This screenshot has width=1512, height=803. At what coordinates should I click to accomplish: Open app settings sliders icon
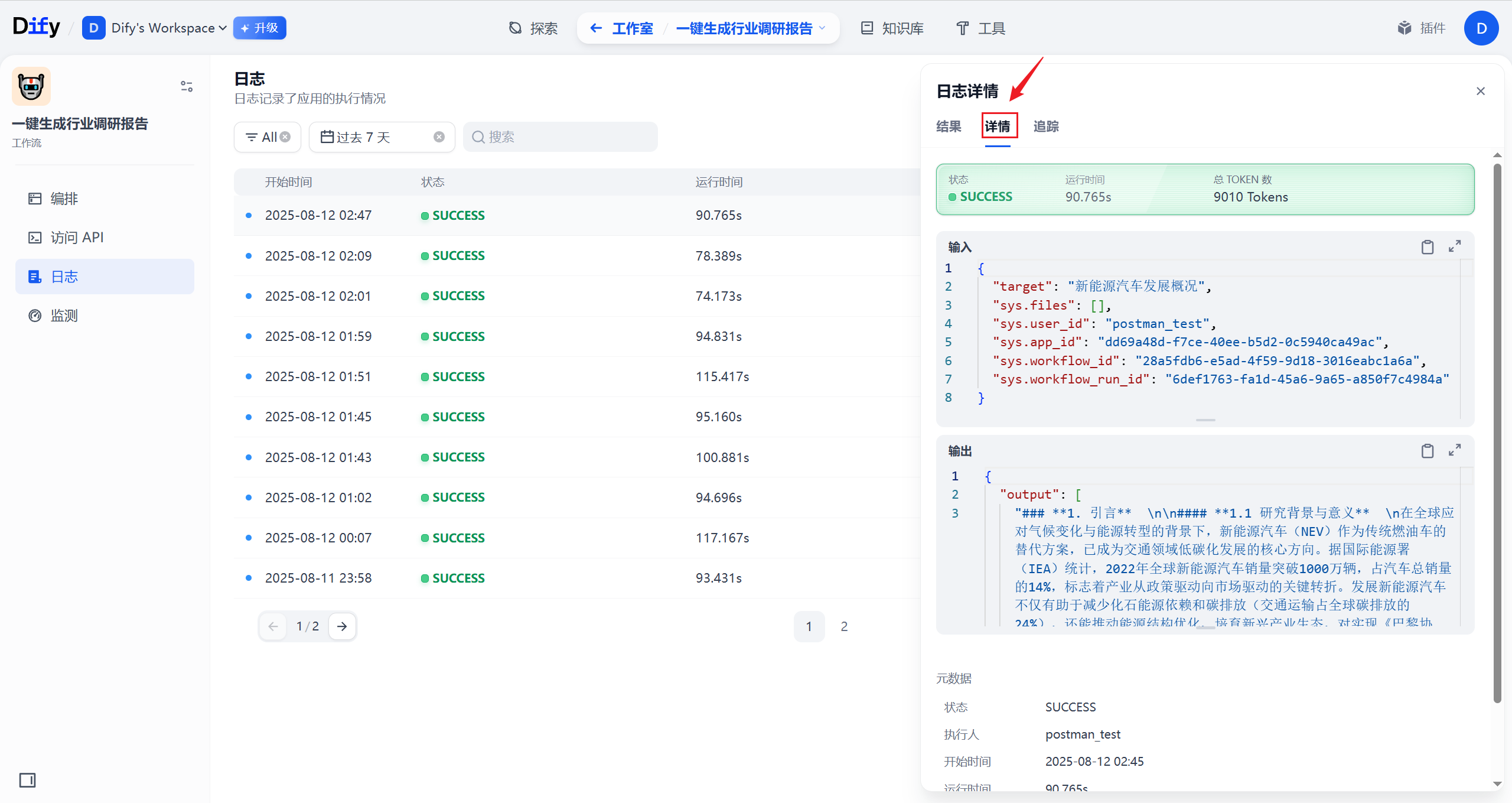pos(187,86)
